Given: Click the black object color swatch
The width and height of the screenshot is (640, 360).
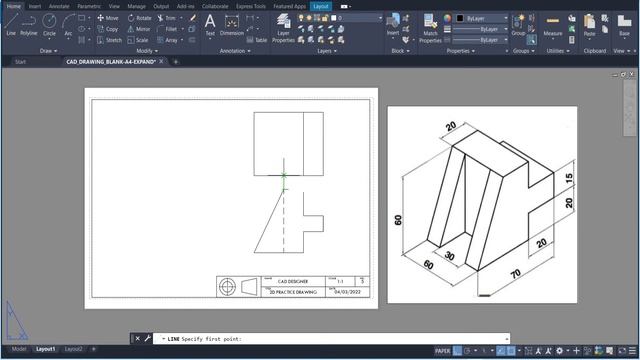Looking at the screenshot, I should click(x=460, y=18).
